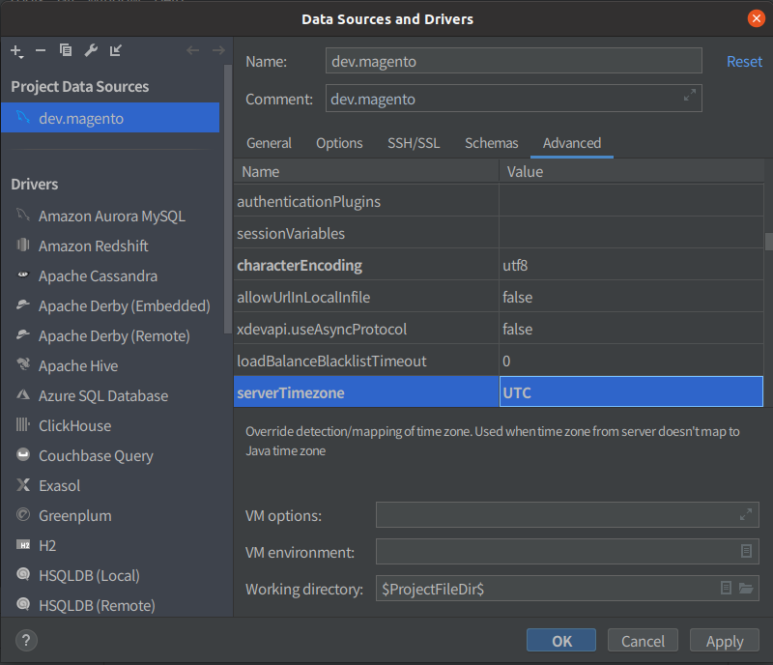Viewport: 773px width, 665px height.
Task: Expand the Comment field editor icon
Action: tap(690, 95)
